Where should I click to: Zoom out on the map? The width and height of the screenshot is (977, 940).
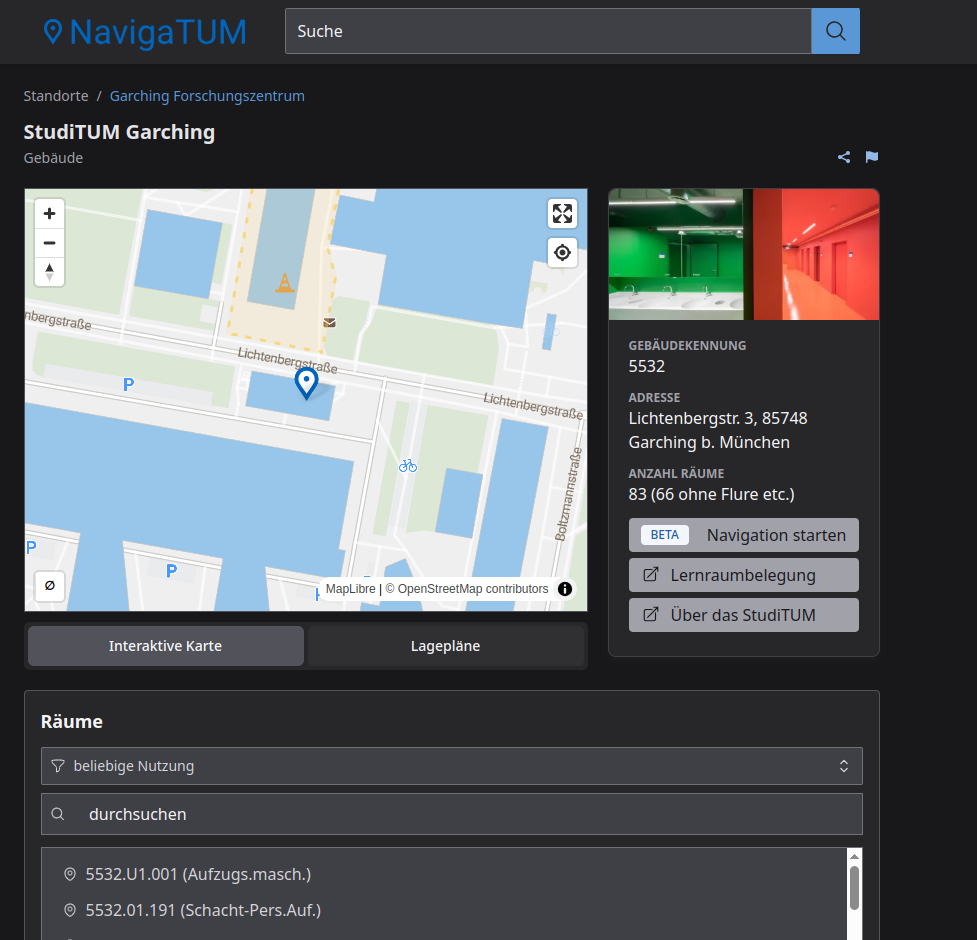coord(49,243)
